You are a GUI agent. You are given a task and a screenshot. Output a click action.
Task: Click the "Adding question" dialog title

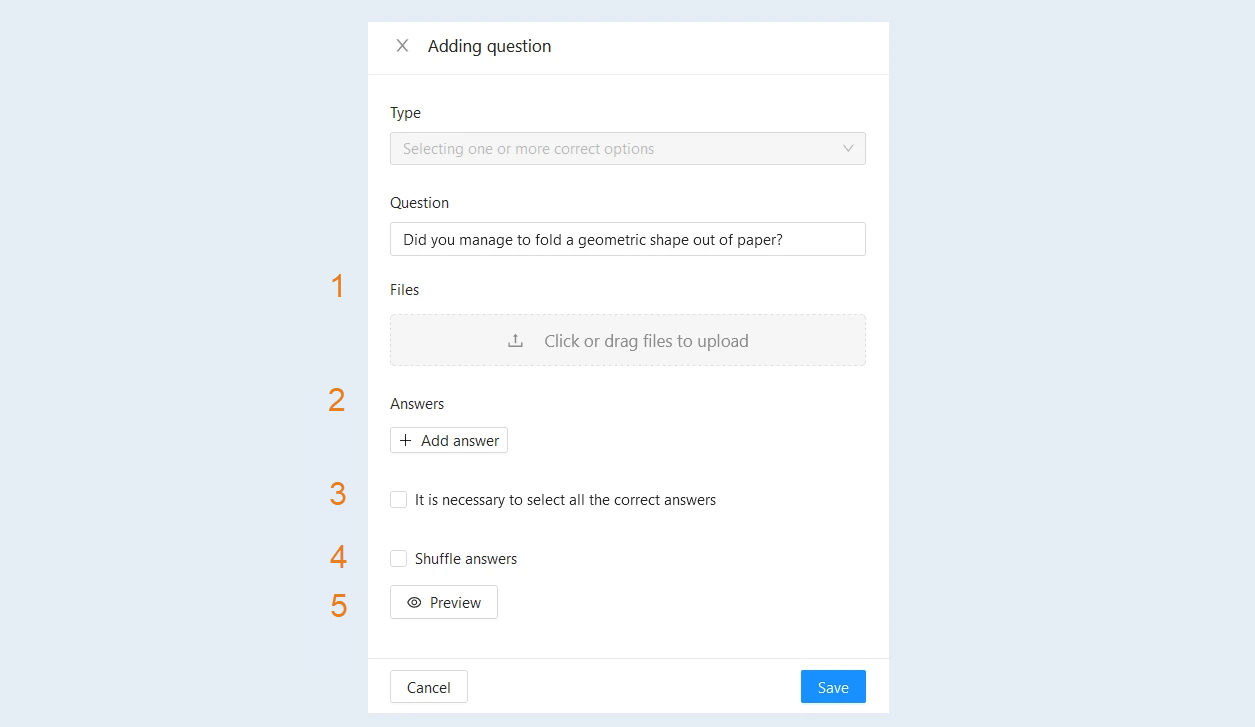click(x=490, y=46)
